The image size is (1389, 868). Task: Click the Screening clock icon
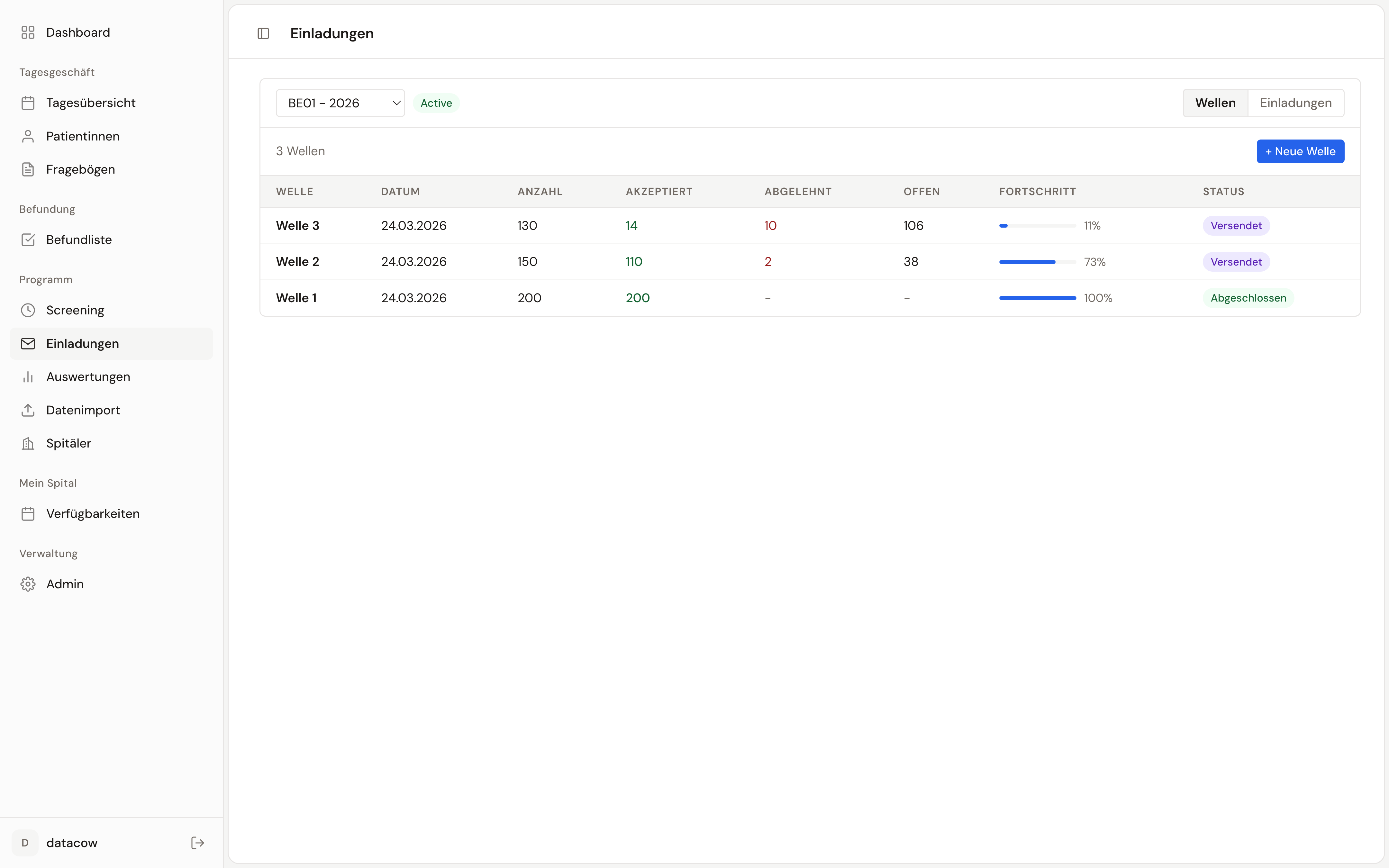(x=28, y=310)
